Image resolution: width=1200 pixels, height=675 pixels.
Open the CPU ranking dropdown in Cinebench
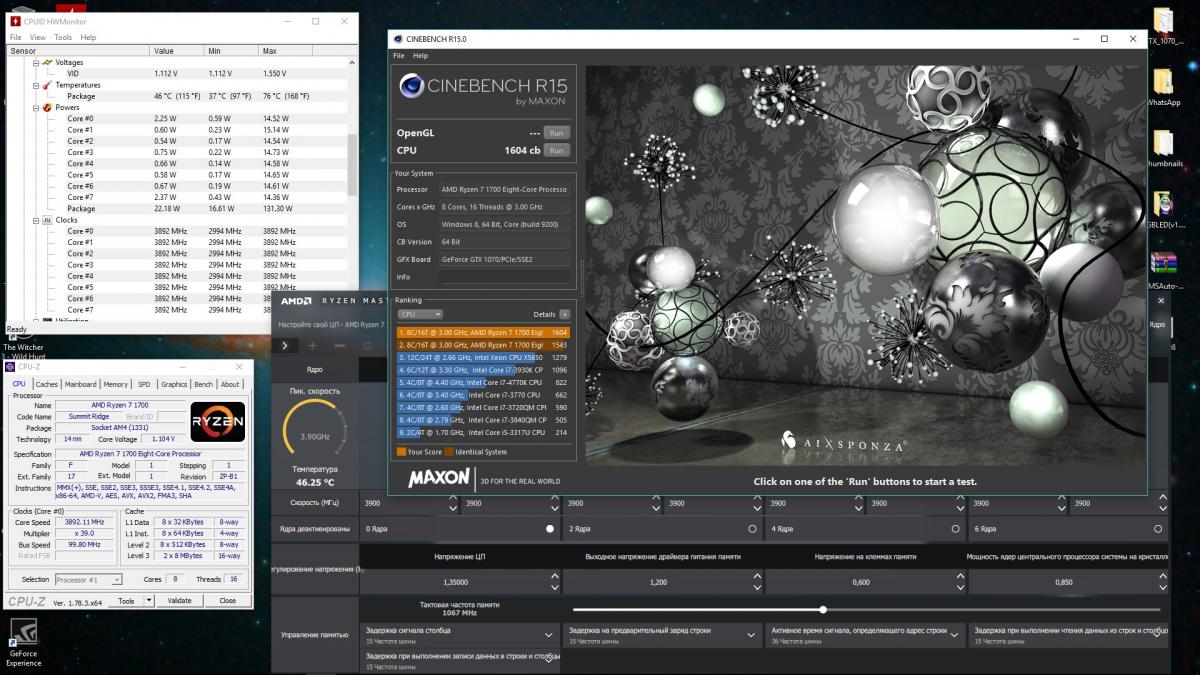click(420, 314)
